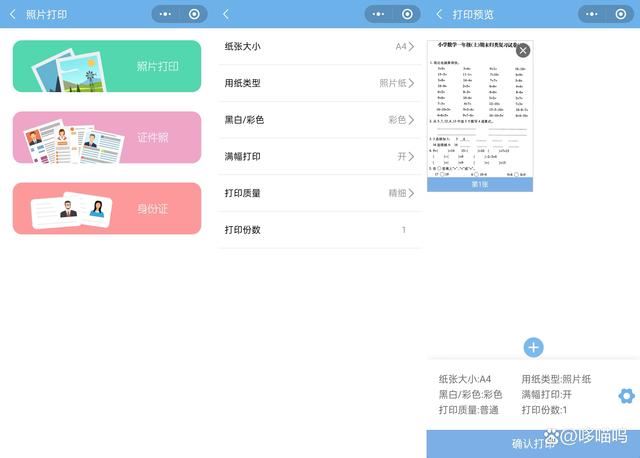The height and width of the screenshot is (458, 640).
Task: Edit the 打印份数 copies value
Action: pyautogui.click(x=319, y=230)
